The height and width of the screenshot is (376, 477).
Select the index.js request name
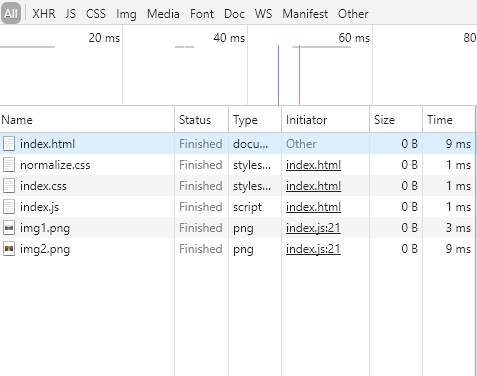39,207
